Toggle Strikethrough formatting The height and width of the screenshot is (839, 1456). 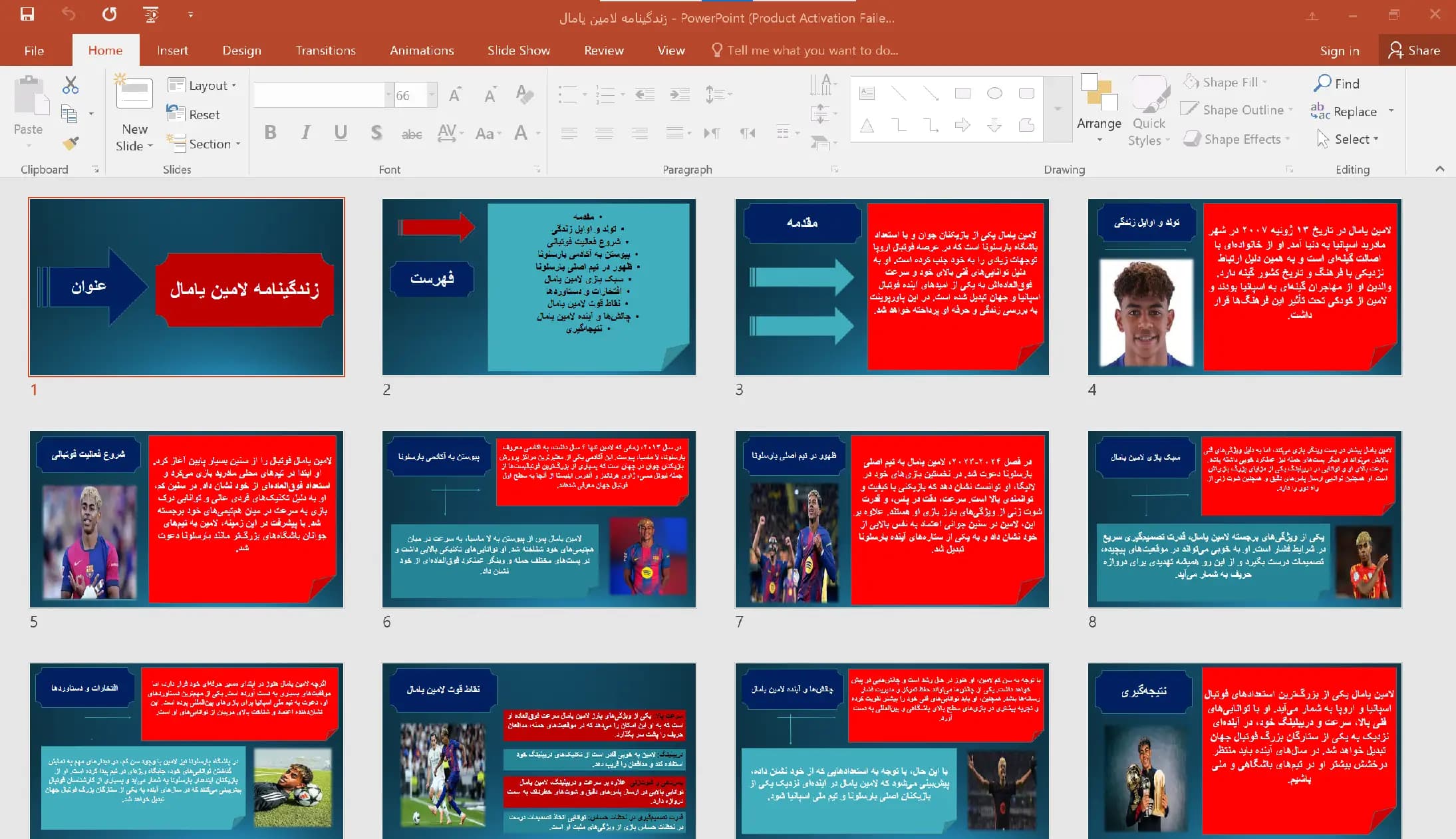coord(412,134)
